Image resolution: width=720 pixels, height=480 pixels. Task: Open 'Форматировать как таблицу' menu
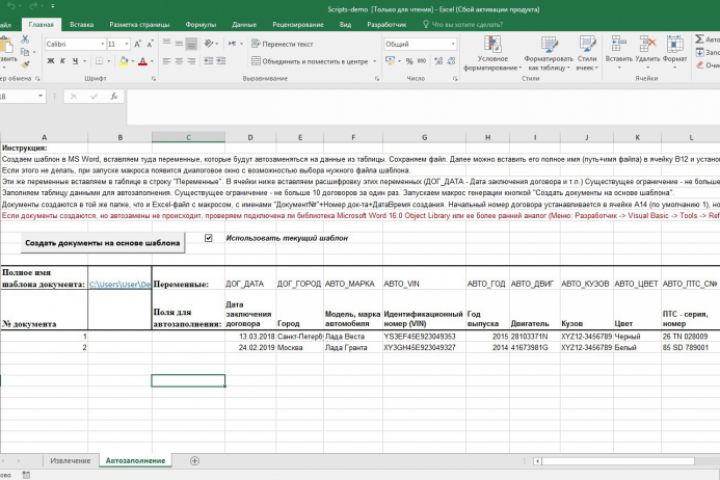click(x=549, y=53)
